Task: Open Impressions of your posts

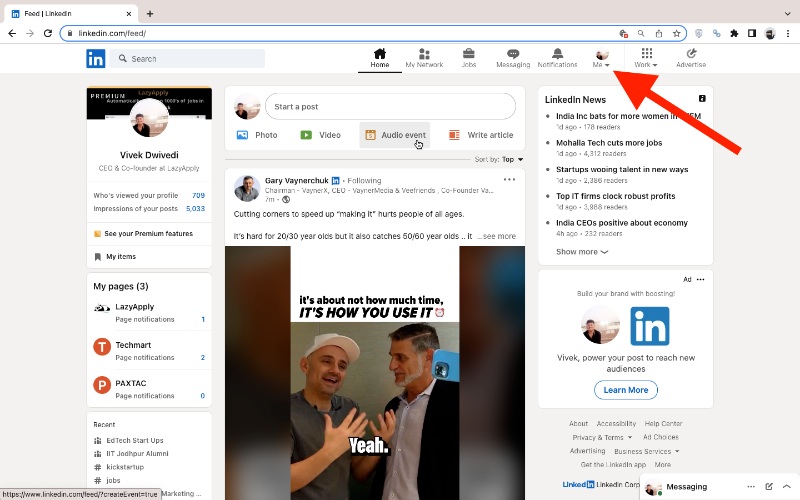Action: click(149, 209)
